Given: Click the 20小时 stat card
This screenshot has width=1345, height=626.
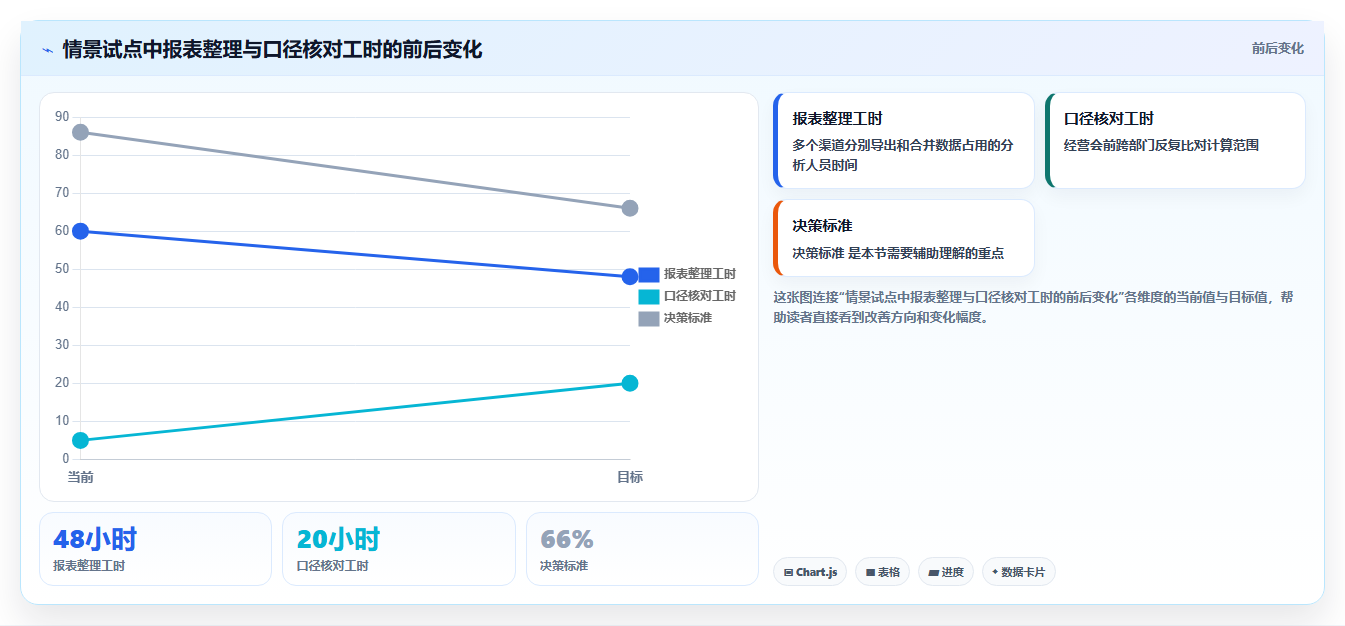Looking at the screenshot, I should (399, 549).
